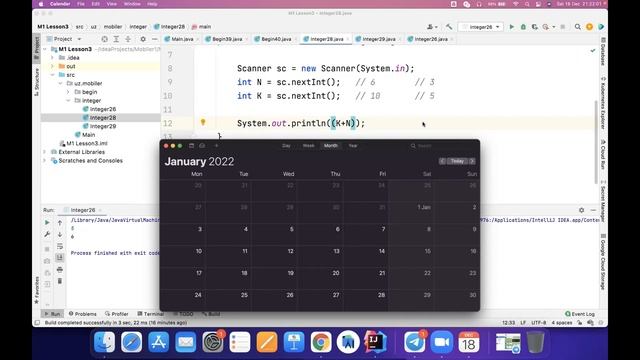This screenshot has height=360, width=640.
Task: Go to next month in Calendar
Action: (472, 161)
